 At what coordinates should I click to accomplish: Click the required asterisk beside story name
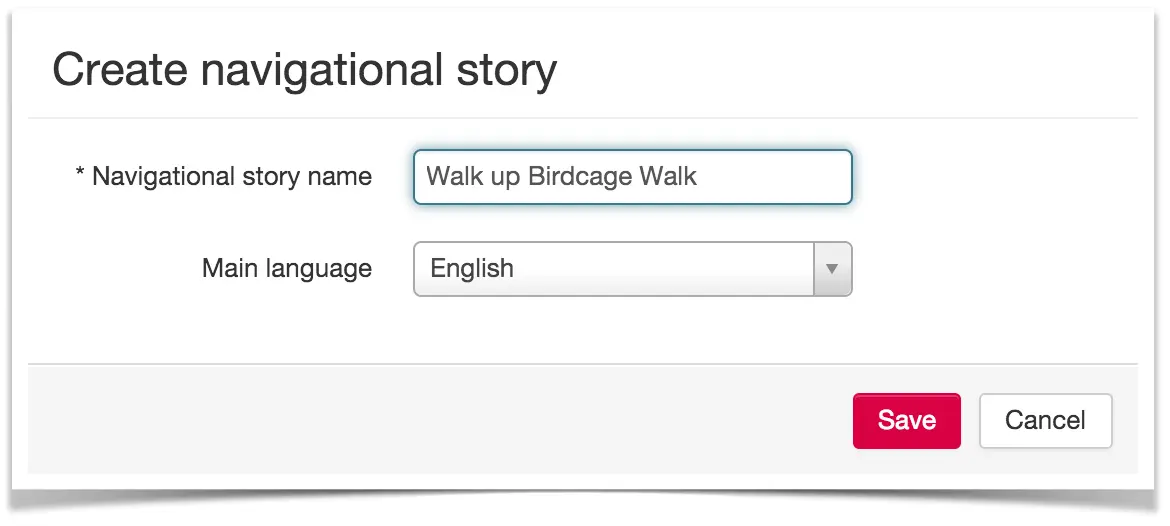pos(81,173)
